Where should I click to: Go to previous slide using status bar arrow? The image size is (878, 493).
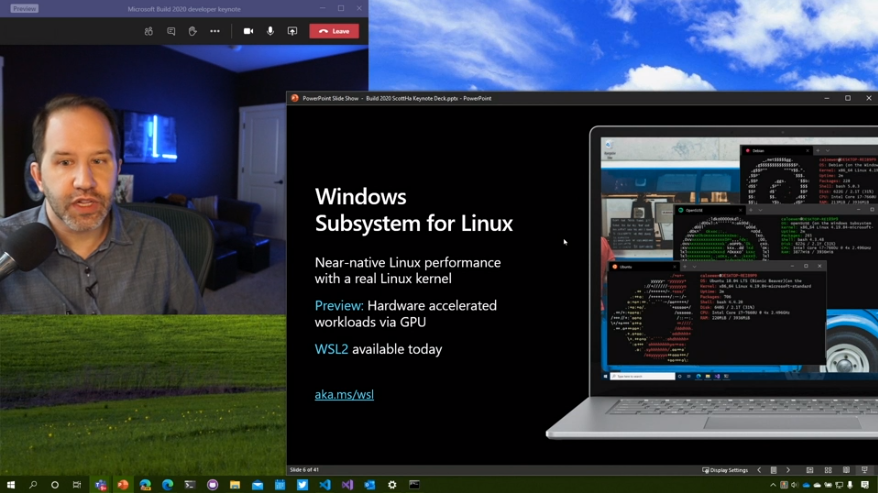(x=759, y=470)
